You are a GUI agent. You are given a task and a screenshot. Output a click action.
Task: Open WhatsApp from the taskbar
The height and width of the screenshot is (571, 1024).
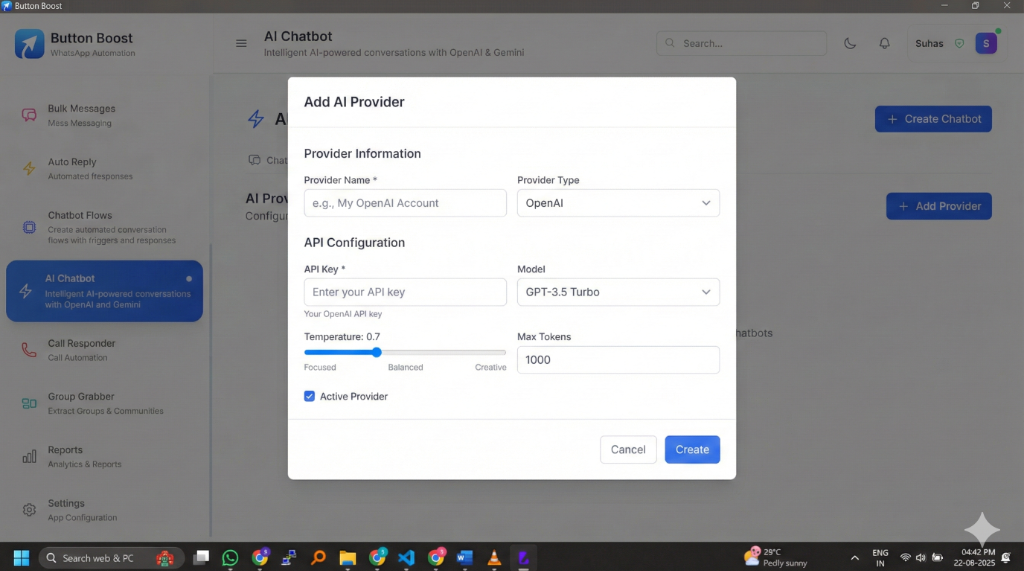pos(230,558)
